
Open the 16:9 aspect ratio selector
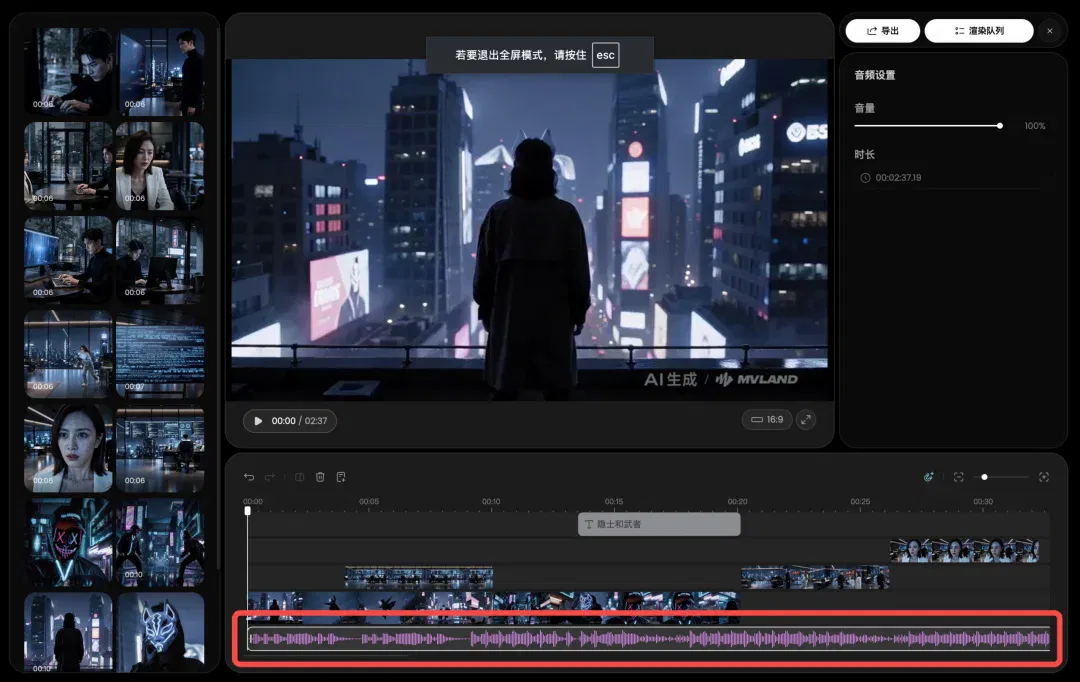click(x=767, y=420)
